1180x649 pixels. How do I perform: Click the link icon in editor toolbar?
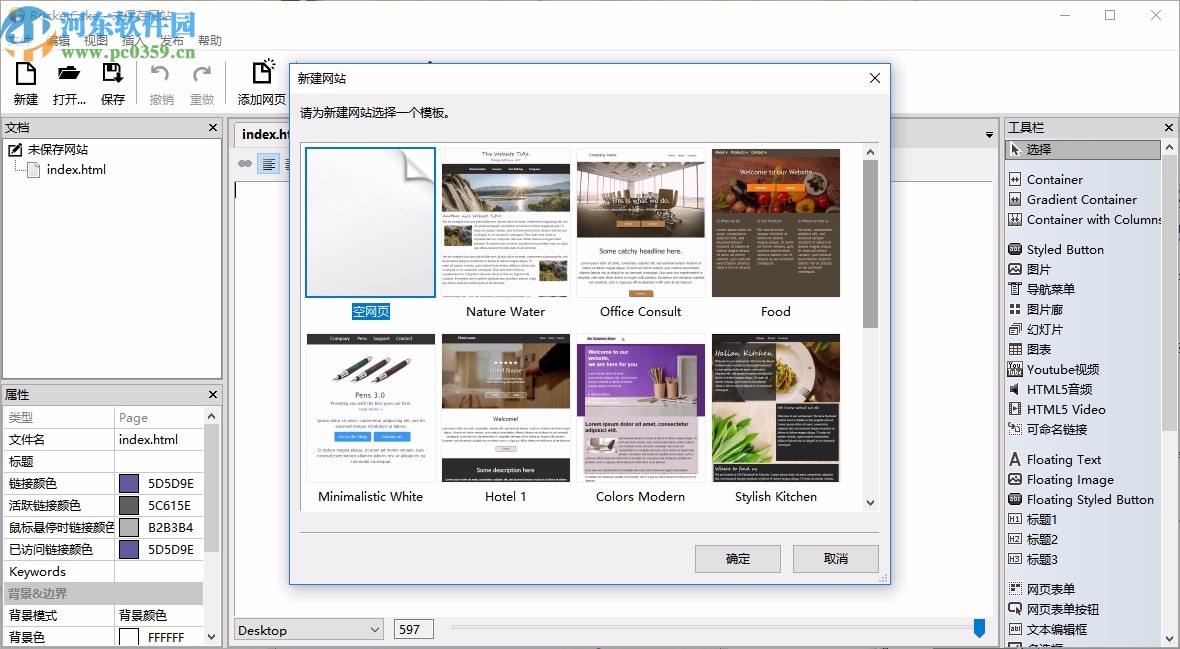pos(245,163)
